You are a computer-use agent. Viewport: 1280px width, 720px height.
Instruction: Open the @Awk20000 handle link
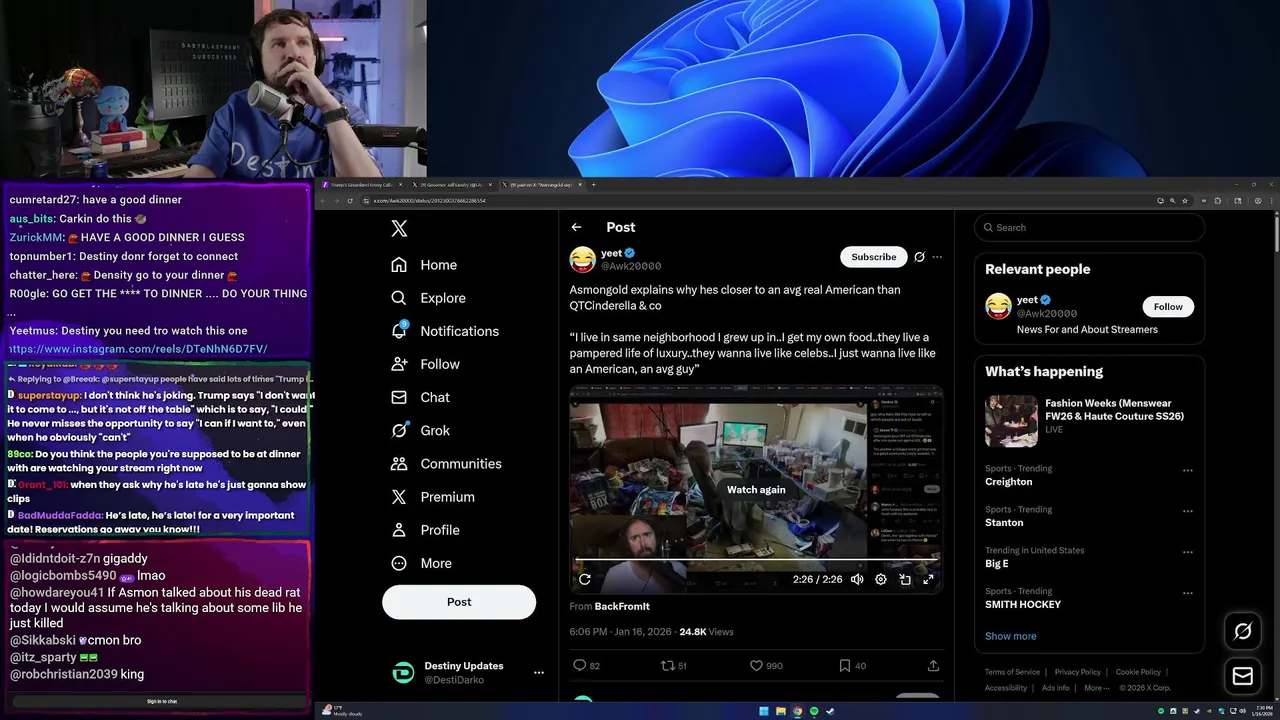[631, 266]
